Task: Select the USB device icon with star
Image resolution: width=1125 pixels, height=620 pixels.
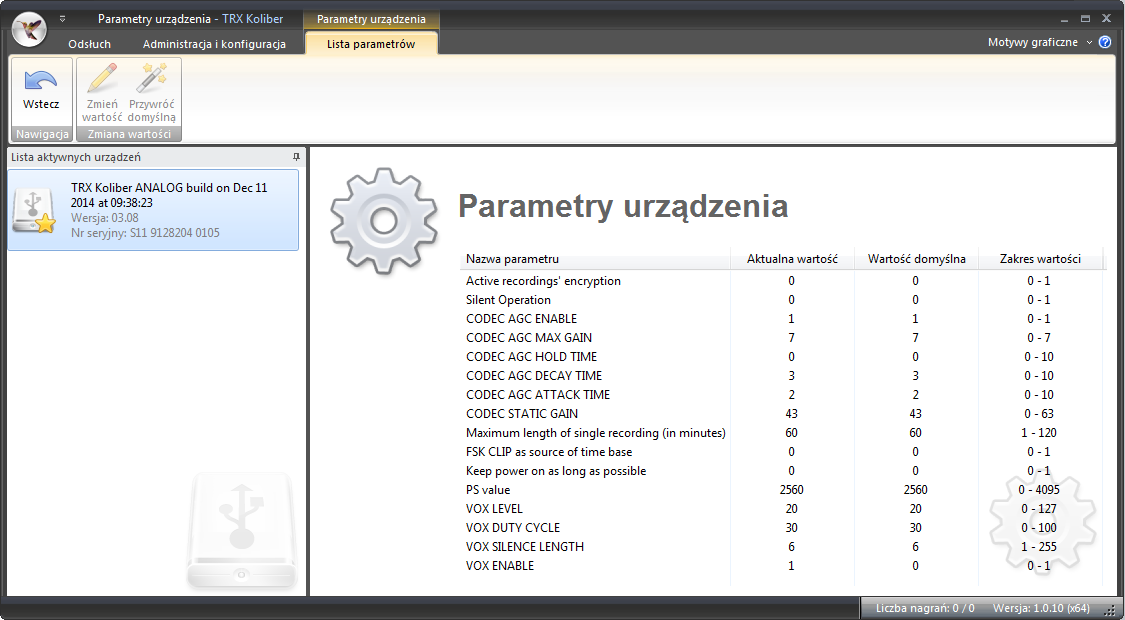Action: pyautogui.click(x=34, y=211)
